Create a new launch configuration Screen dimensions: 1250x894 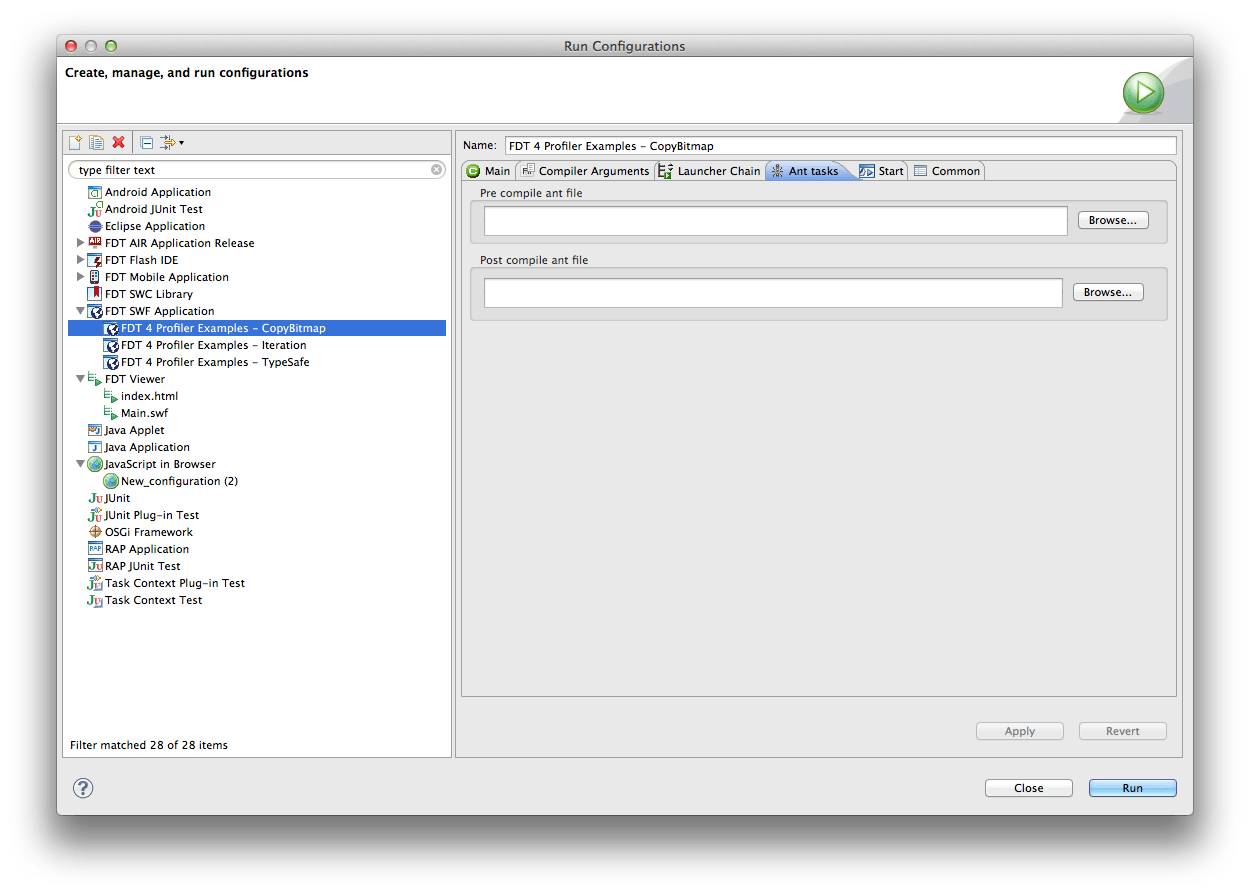coord(75,141)
